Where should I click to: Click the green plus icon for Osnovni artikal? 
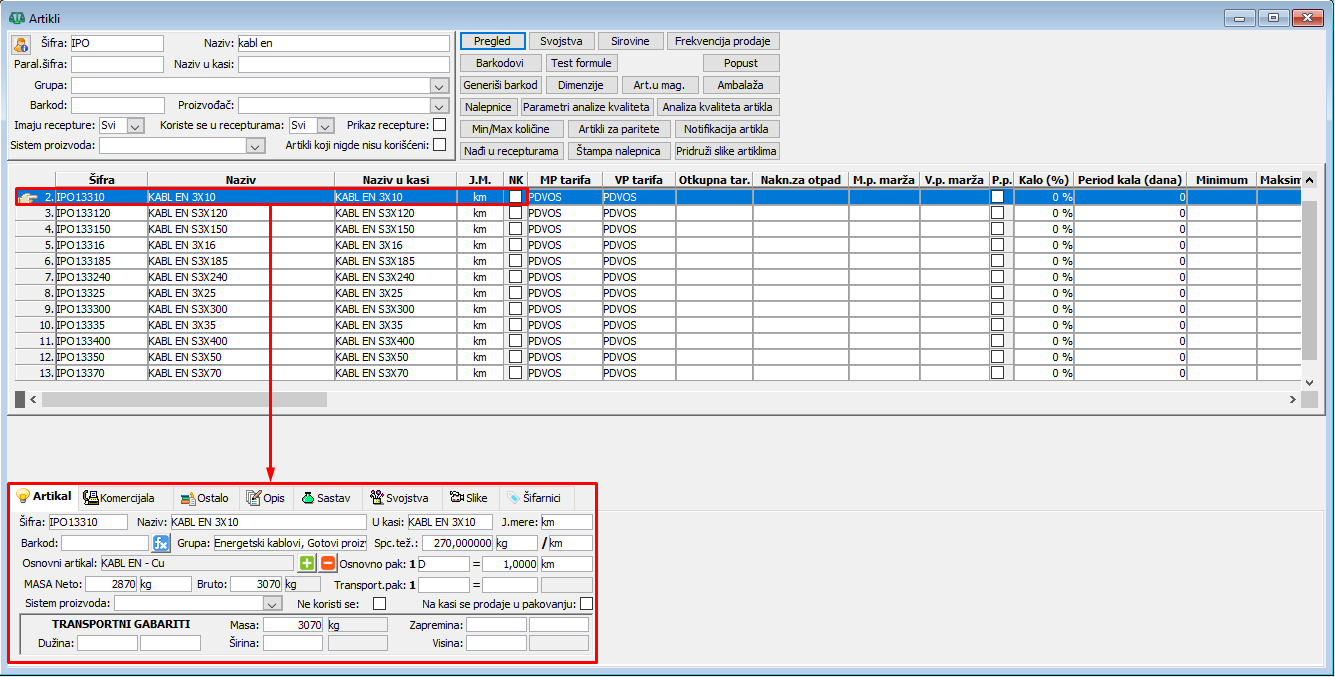(308, 564)
